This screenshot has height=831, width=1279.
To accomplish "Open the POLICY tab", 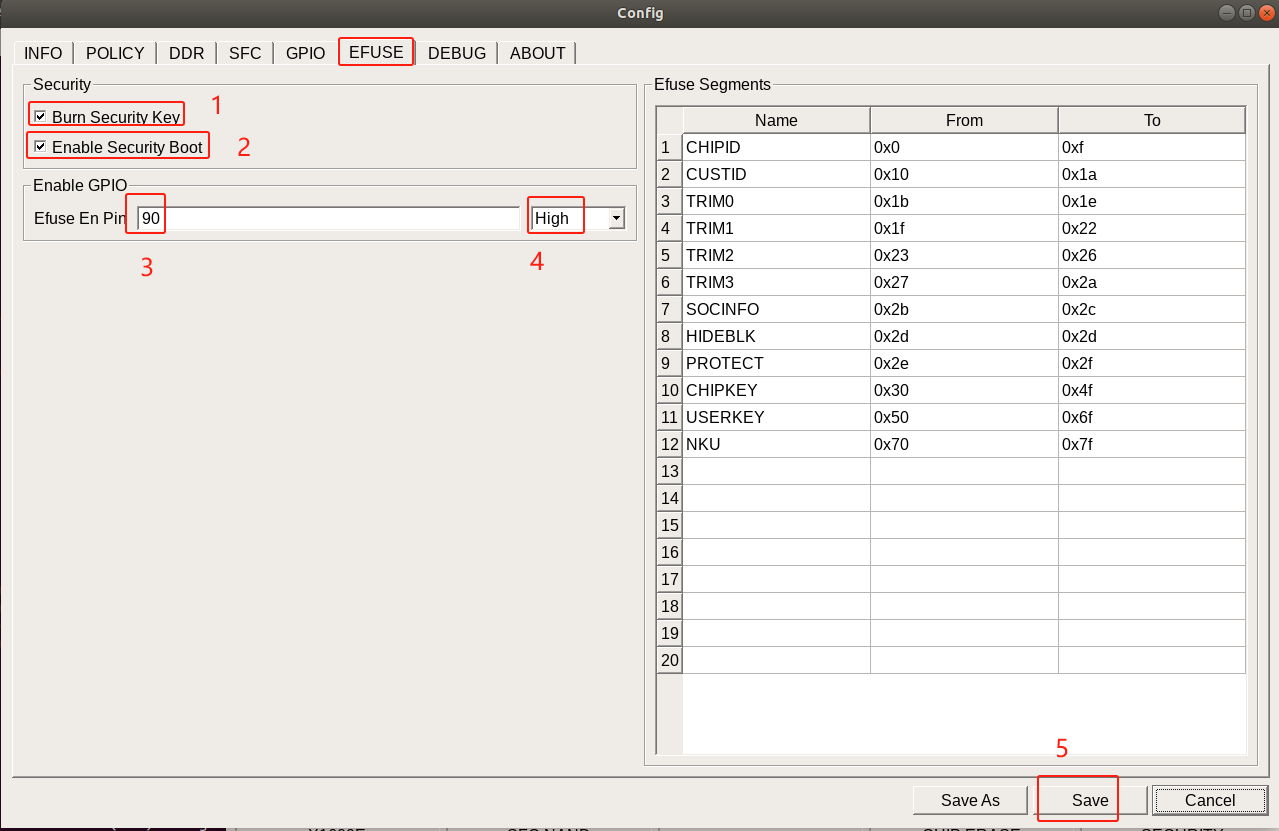I will pos(115,53).
